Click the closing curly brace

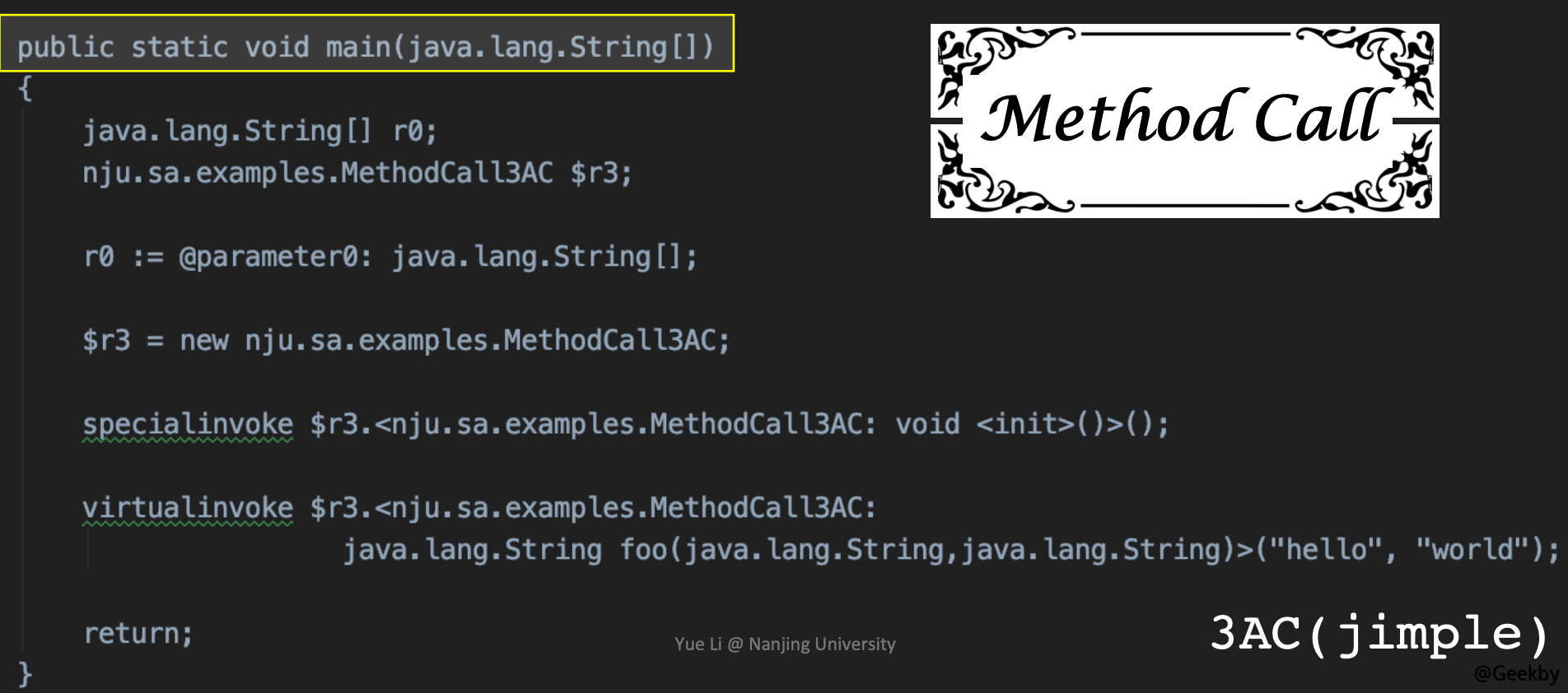(25, 674)
